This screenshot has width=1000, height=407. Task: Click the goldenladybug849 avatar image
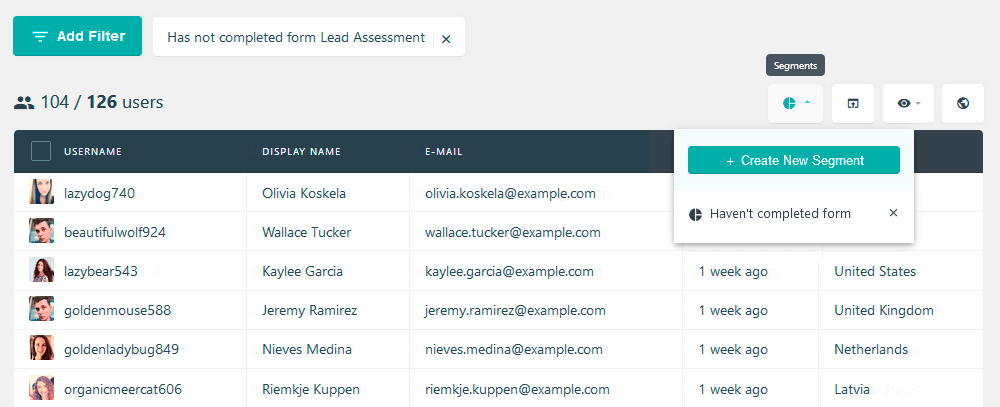click(x=41, y=349)
